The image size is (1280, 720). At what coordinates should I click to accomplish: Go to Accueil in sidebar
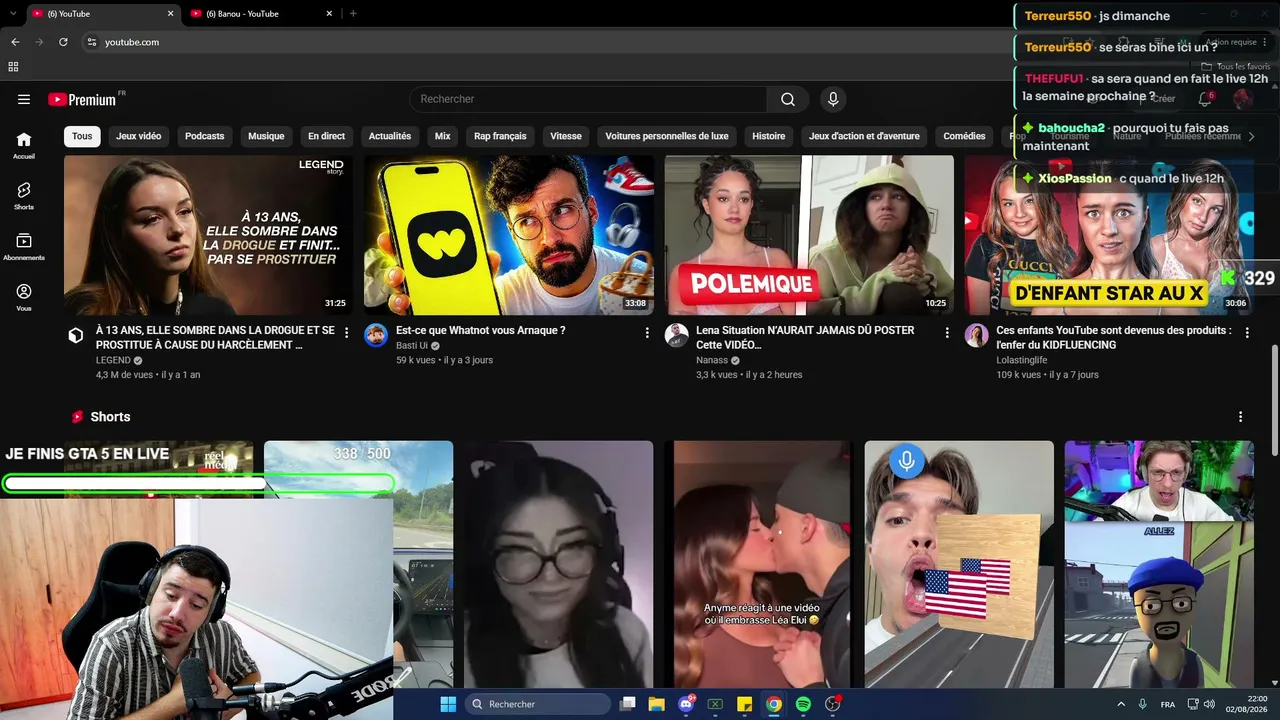(24, 146)
